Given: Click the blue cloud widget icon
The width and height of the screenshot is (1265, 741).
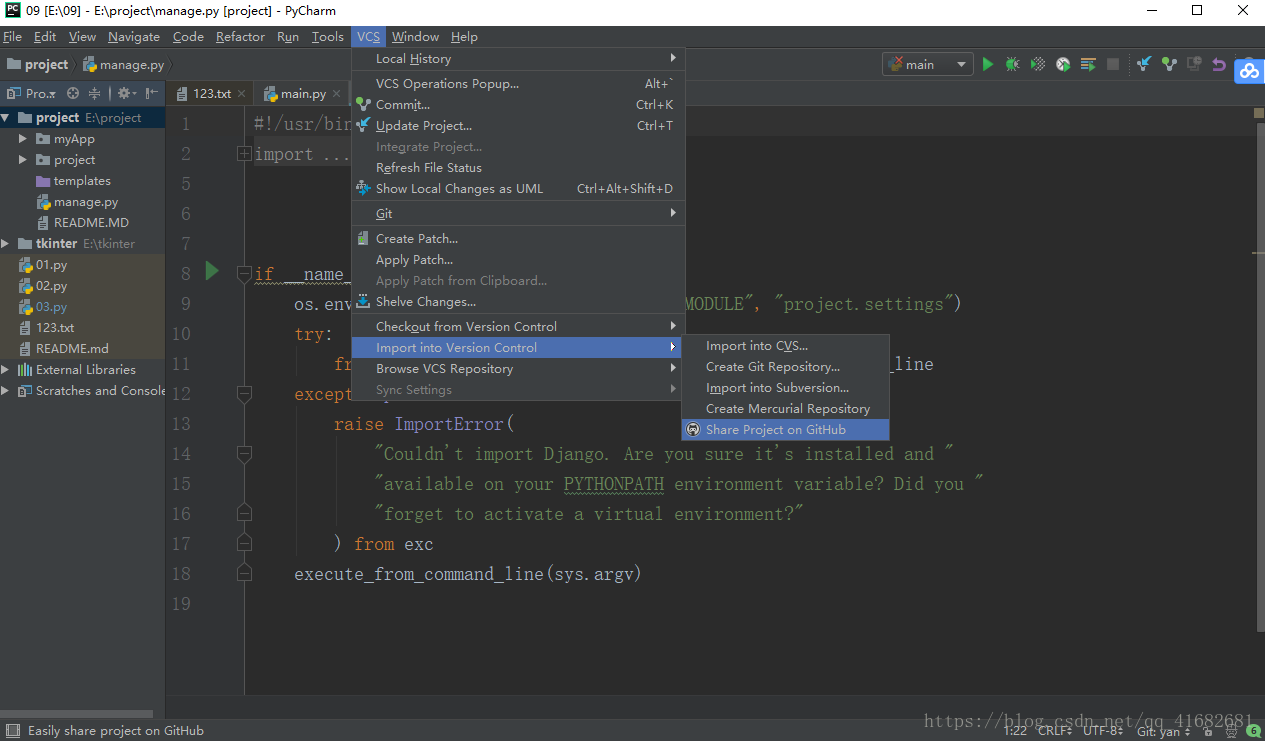Looking at the screenshot, I should (x=1249, y=71).
